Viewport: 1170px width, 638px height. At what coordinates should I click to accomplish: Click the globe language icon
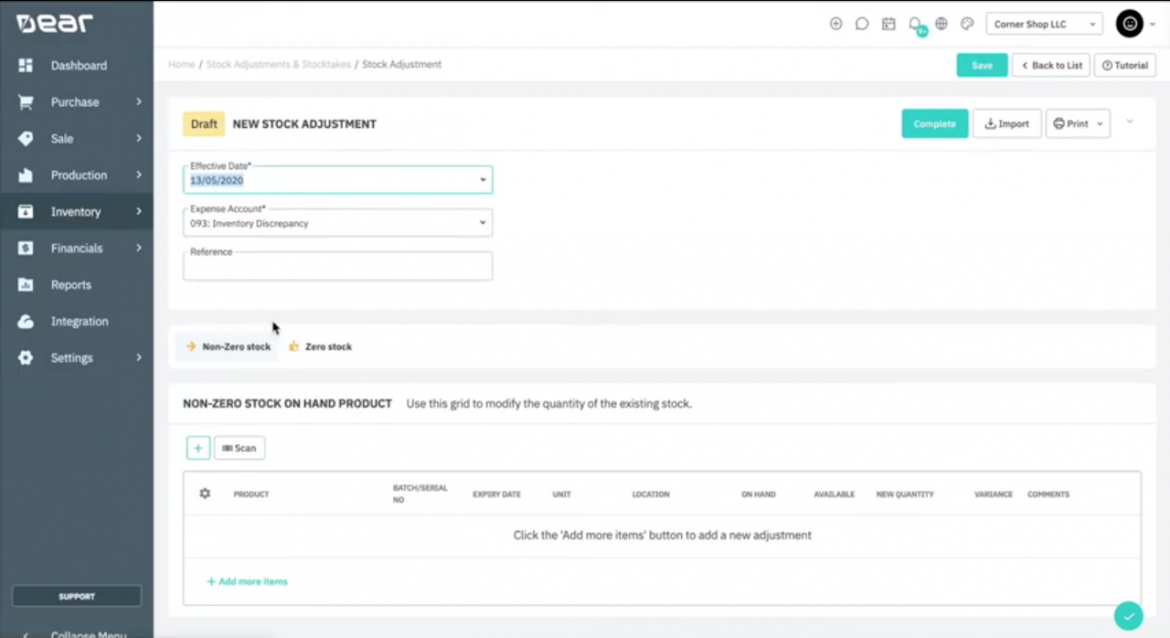tap(941, 24)
